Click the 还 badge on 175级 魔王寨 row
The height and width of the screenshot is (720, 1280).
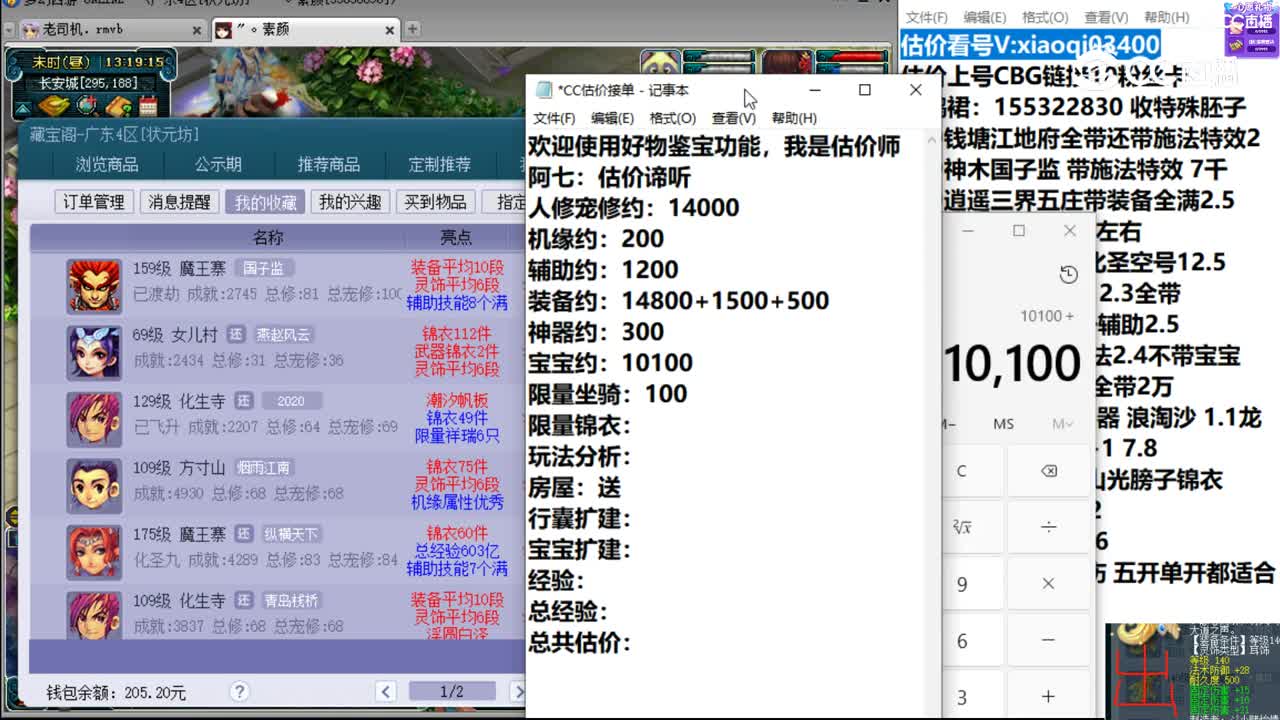(244, 534)
